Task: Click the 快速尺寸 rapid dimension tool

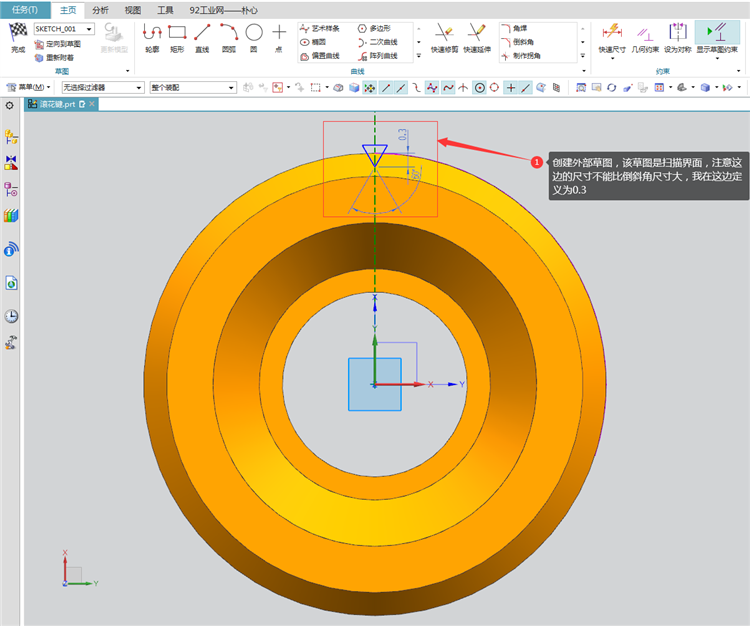Action: pos(612,37)
